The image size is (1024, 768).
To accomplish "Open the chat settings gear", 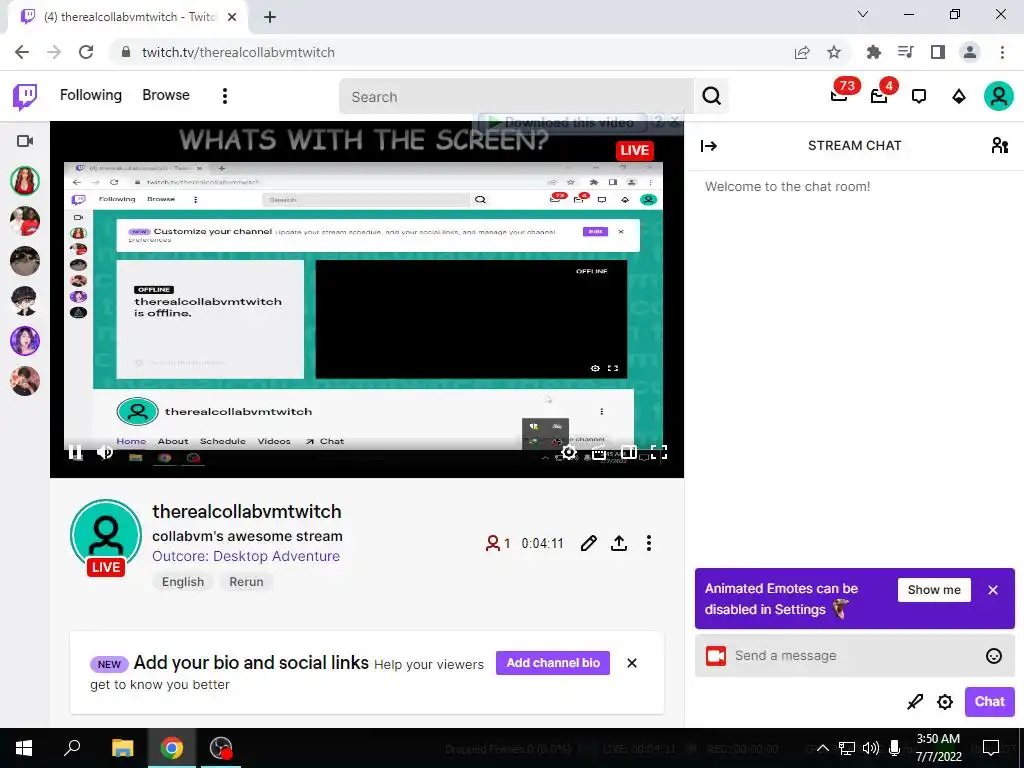I will click(944, 702).
